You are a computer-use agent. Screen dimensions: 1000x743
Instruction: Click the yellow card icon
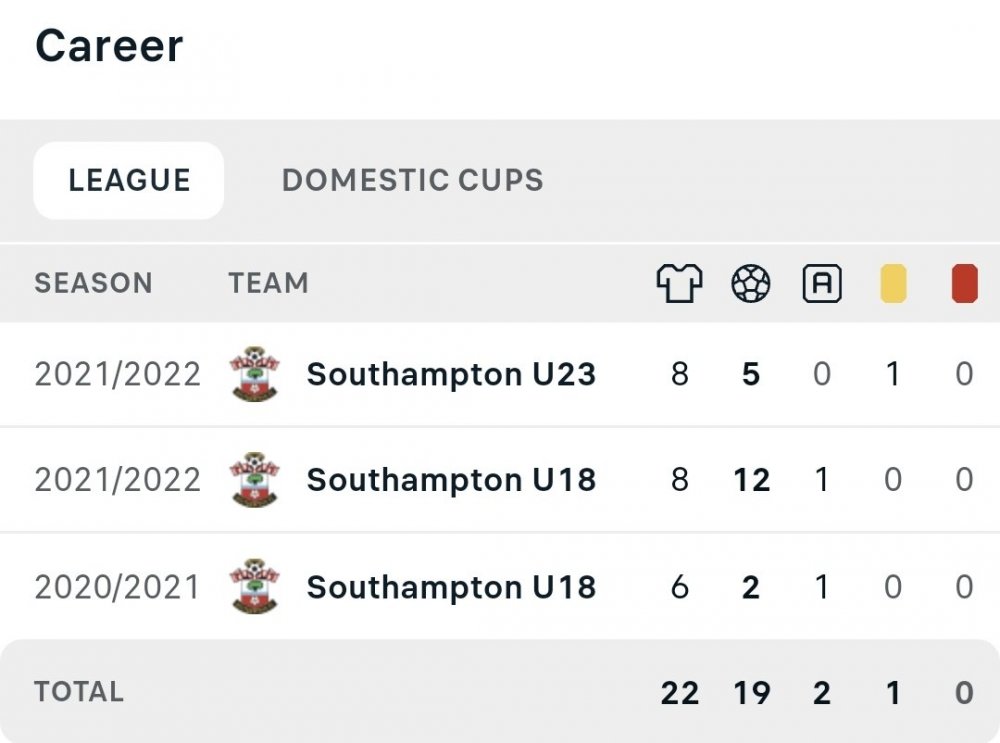[x=893, y=284]
